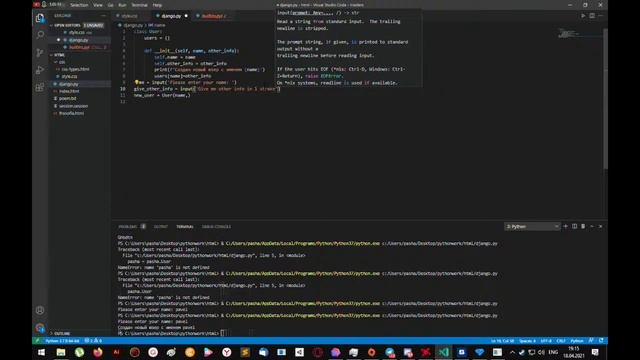
Task: Split the terminal pane
Action: click(x=574, y=226)
